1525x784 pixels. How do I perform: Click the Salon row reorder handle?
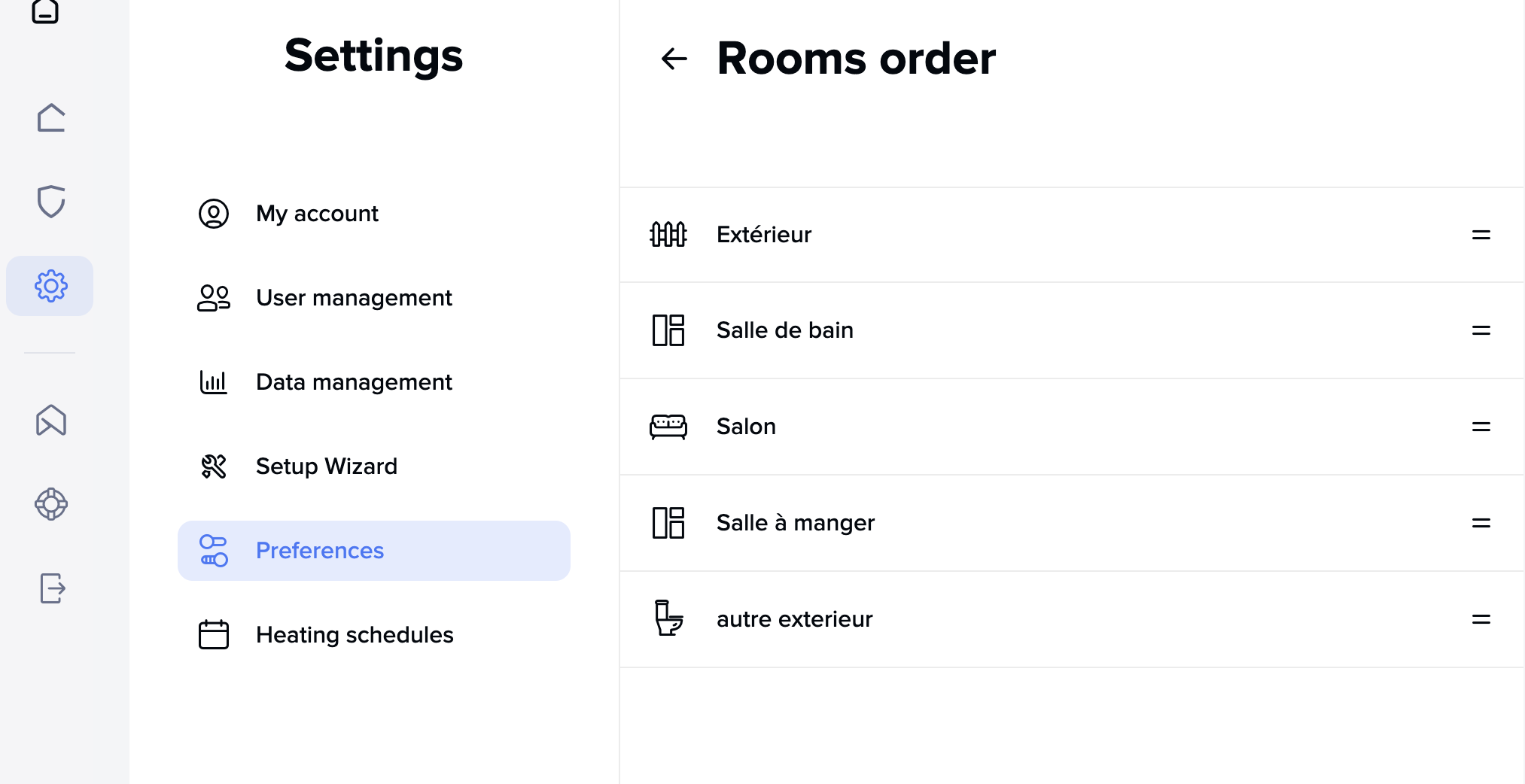pos(1481,427)
